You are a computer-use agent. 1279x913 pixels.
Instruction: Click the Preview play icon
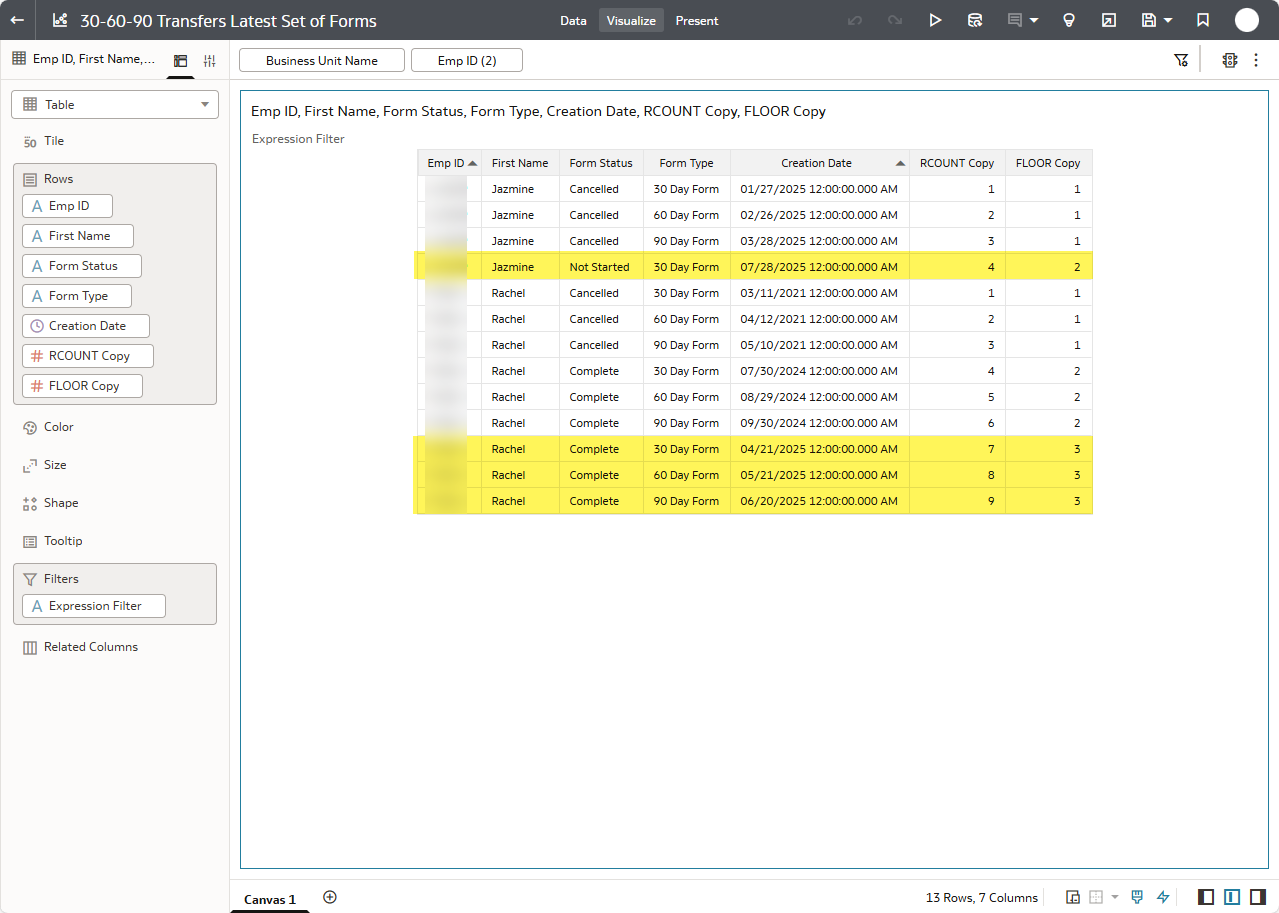tap(935, 20)
